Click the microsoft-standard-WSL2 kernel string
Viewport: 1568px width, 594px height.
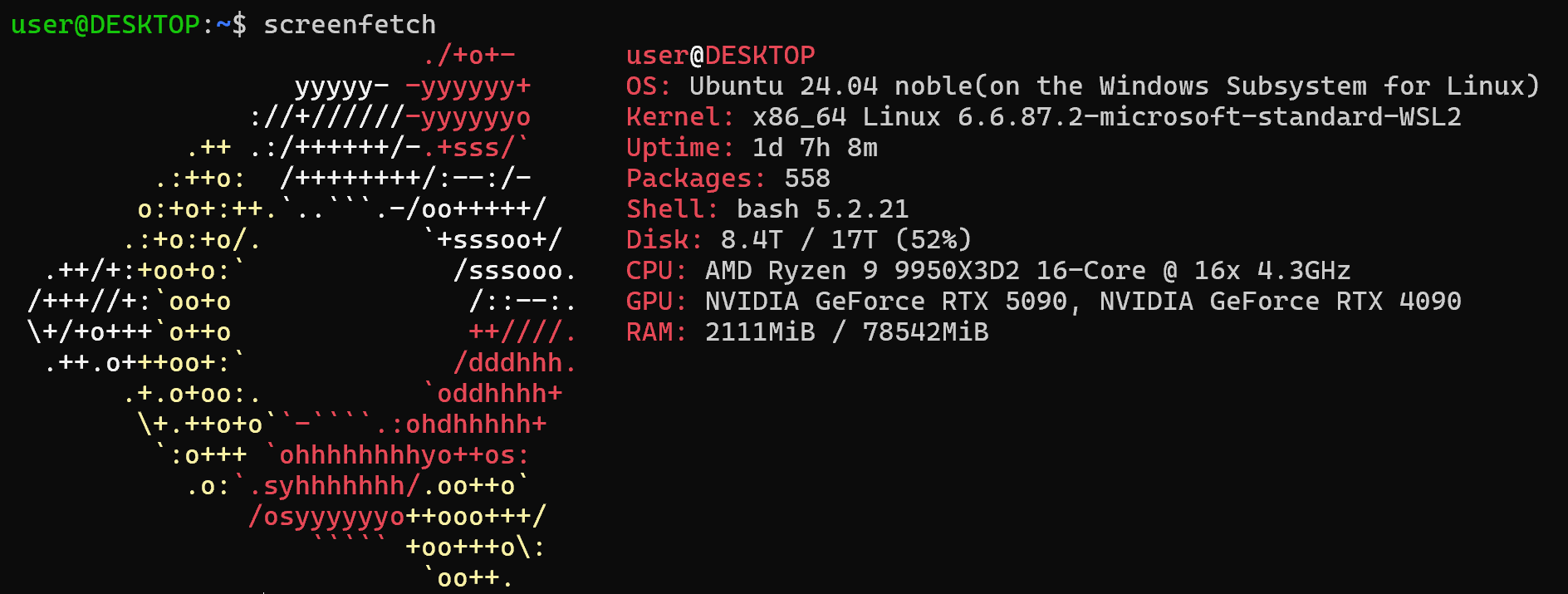(1280, 116)
